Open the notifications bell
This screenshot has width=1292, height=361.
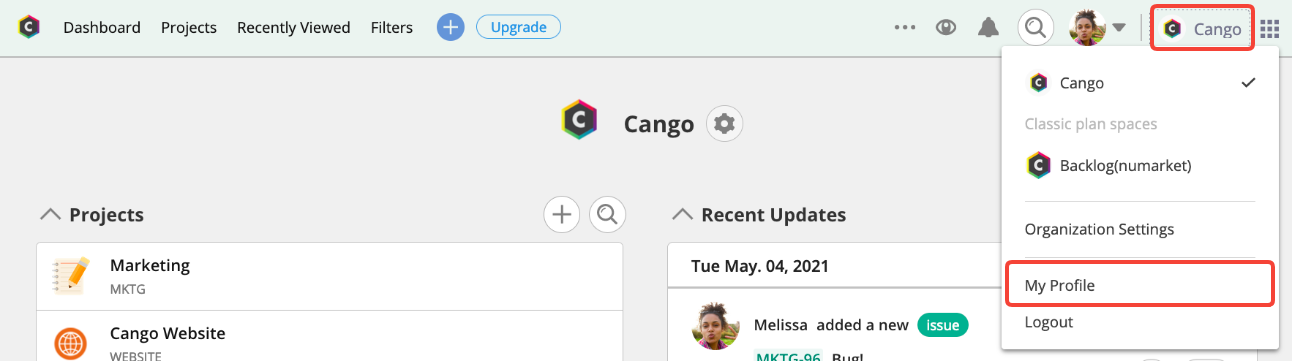pyautogui.click(x=988, y=28)
